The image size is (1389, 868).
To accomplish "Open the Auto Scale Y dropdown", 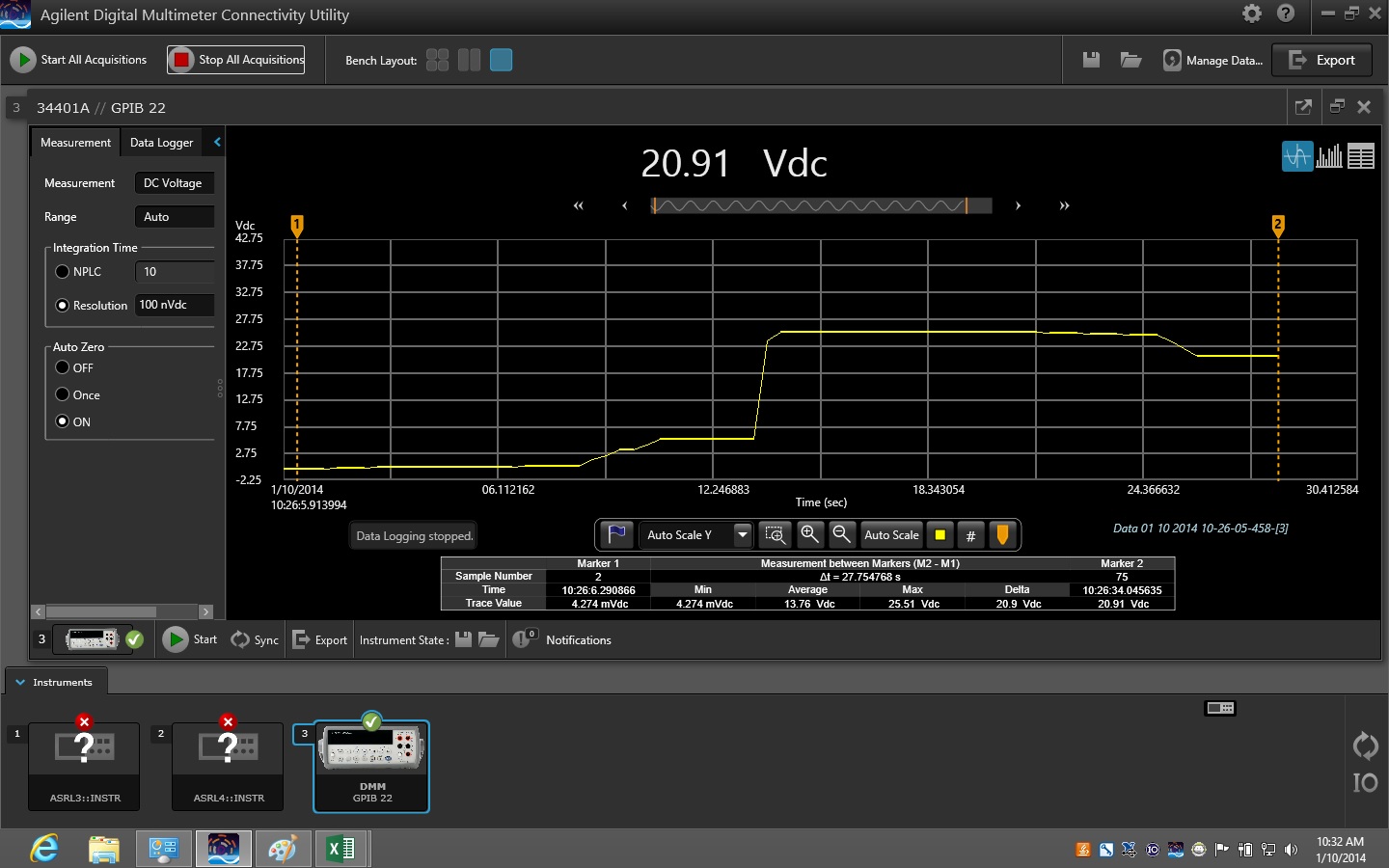I will pos(742,534).
